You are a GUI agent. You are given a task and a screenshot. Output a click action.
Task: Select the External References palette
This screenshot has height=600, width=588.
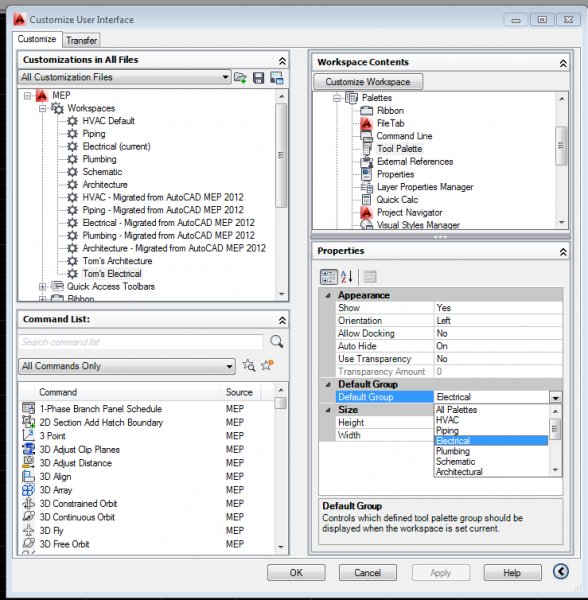pos(415,161)
